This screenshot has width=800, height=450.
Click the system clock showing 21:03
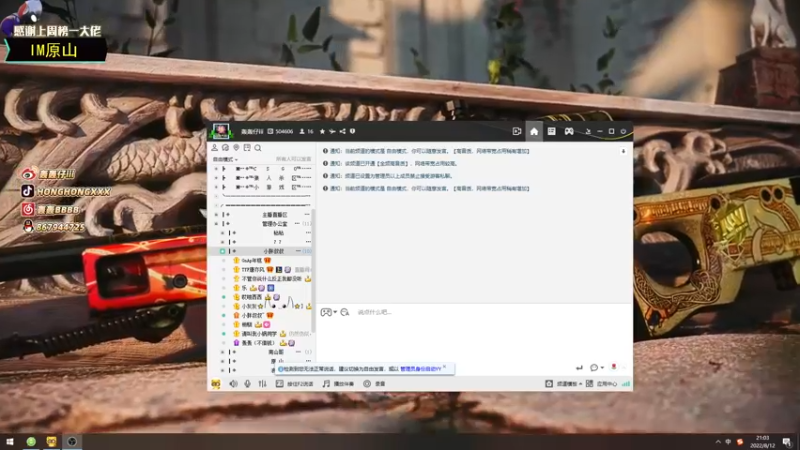[762, 441]
